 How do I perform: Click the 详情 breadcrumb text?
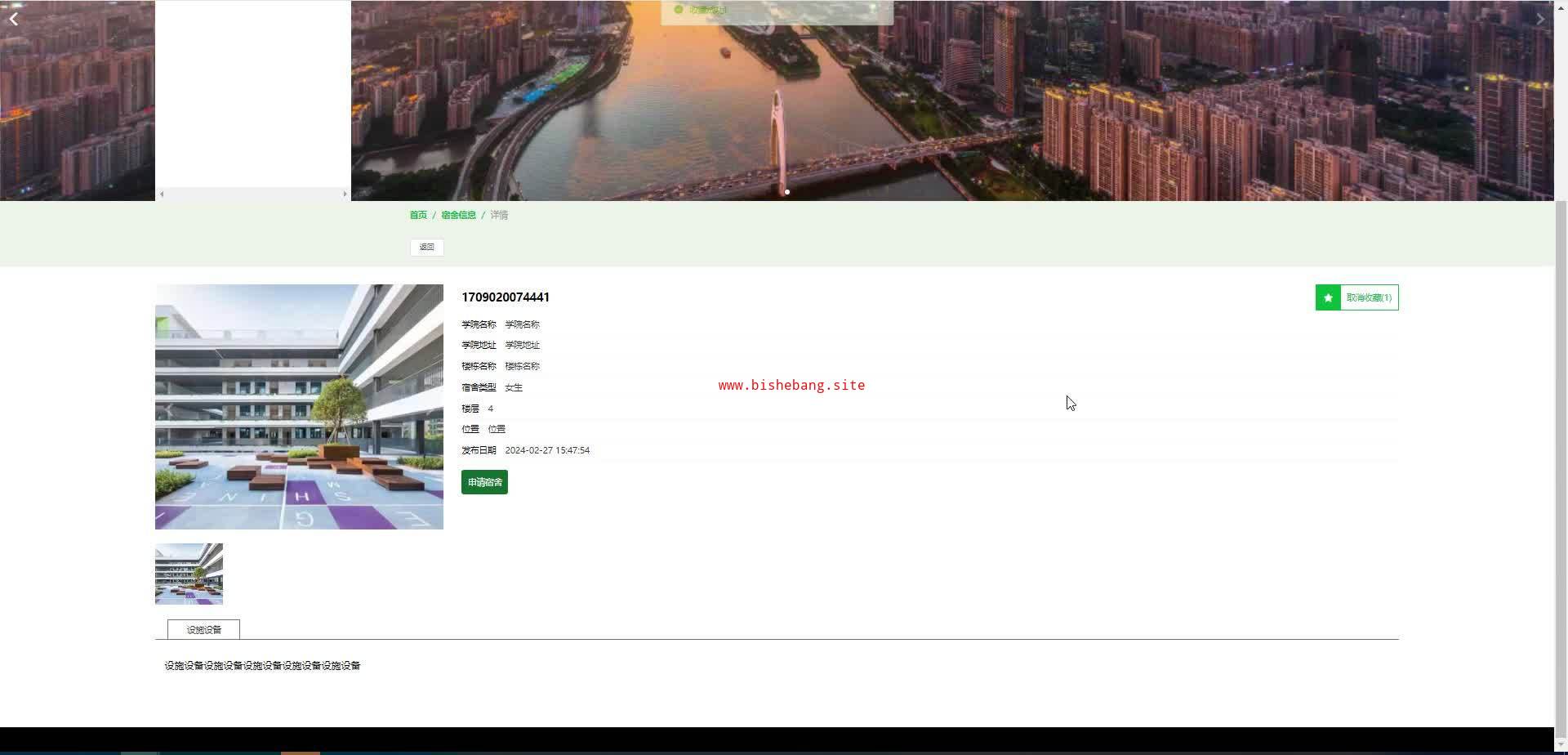coord(499,215)
